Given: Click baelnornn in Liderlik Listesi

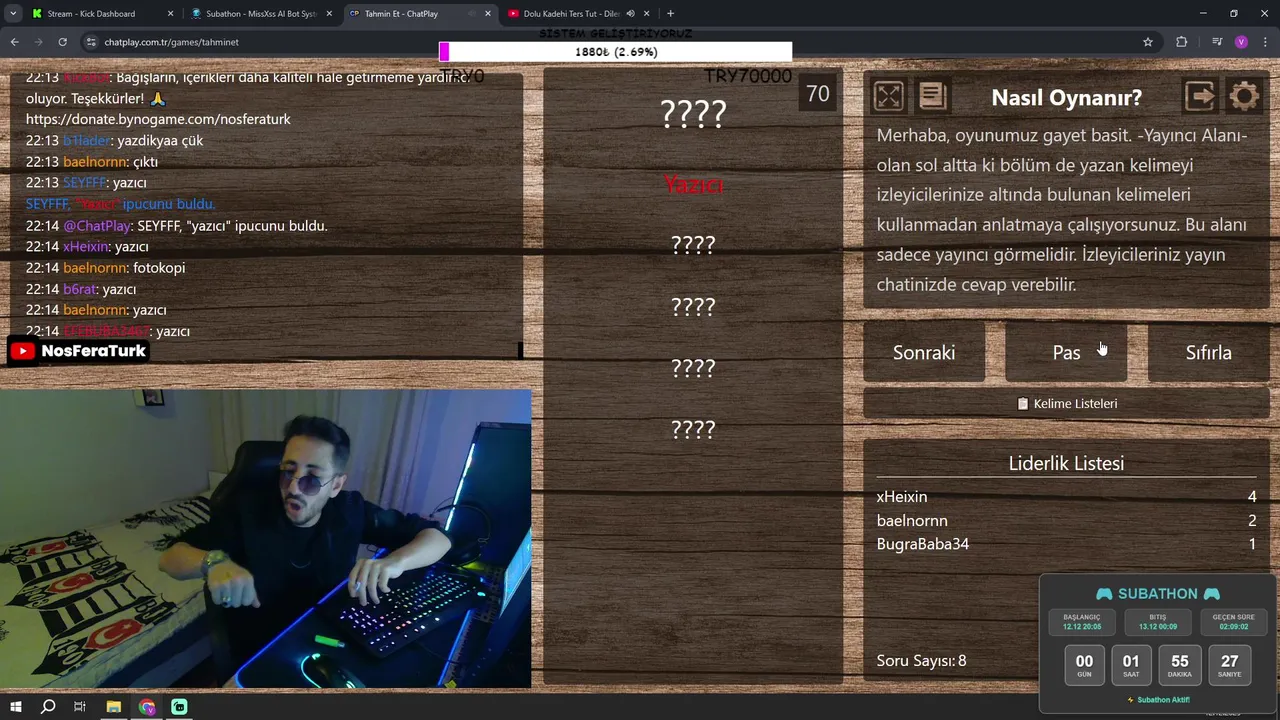Looking at the screenshot, I should (912, 521).
